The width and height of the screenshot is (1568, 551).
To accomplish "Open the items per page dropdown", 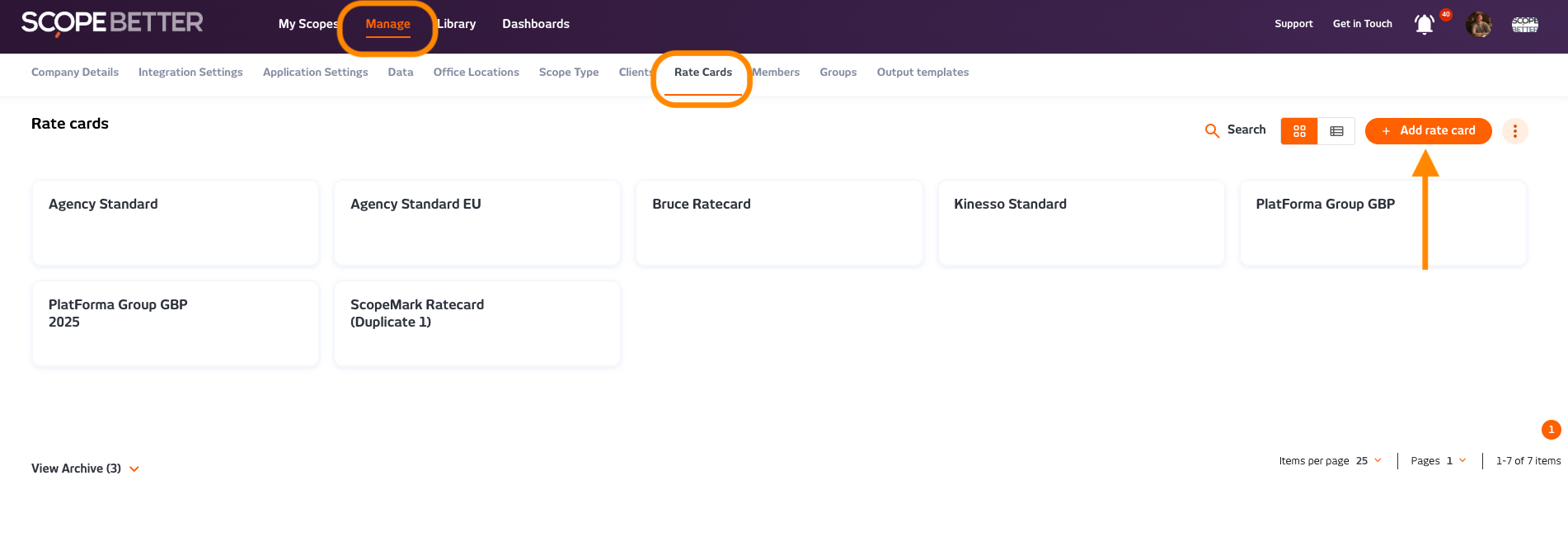I will tap(1369, 461).
